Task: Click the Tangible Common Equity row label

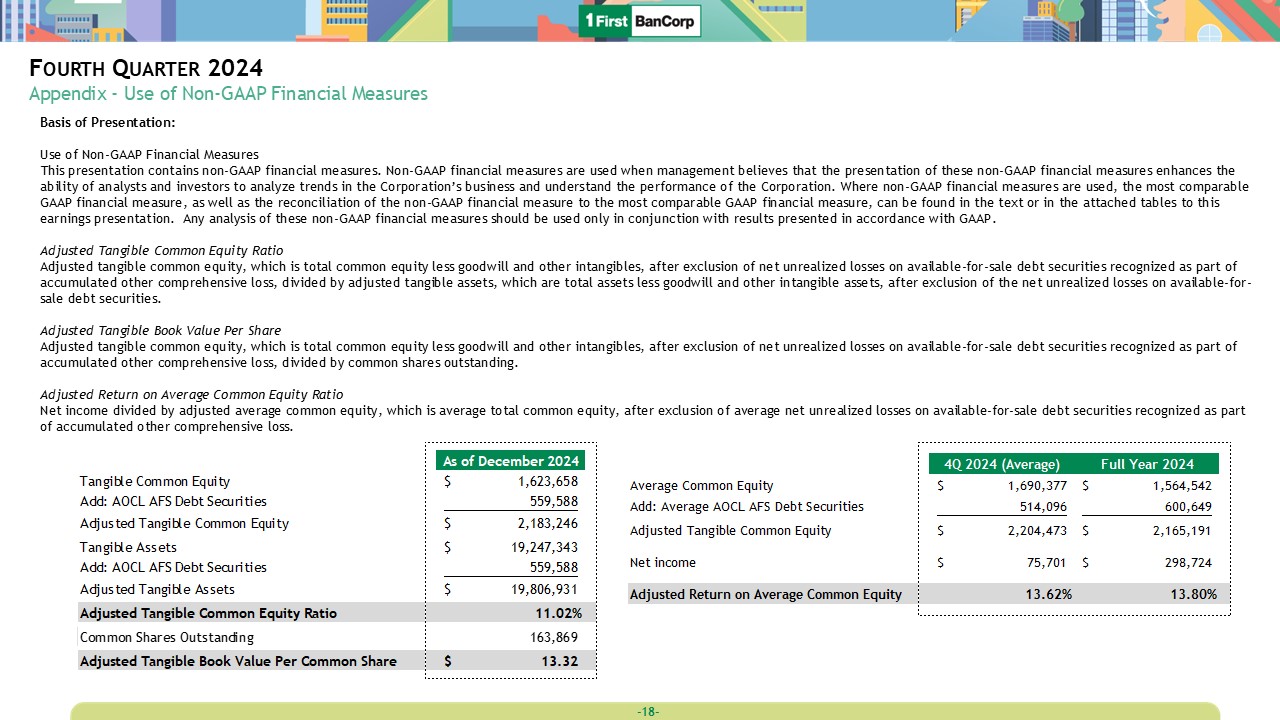Action: pos(155,482)
